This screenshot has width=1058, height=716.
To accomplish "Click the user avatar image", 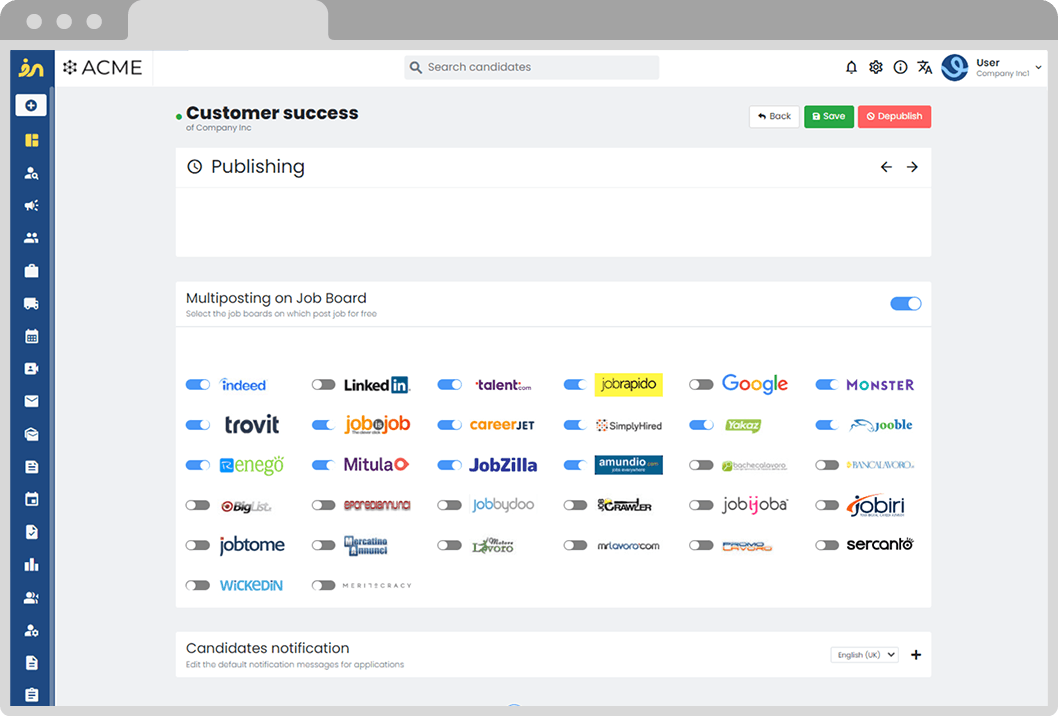I will 955,67.
